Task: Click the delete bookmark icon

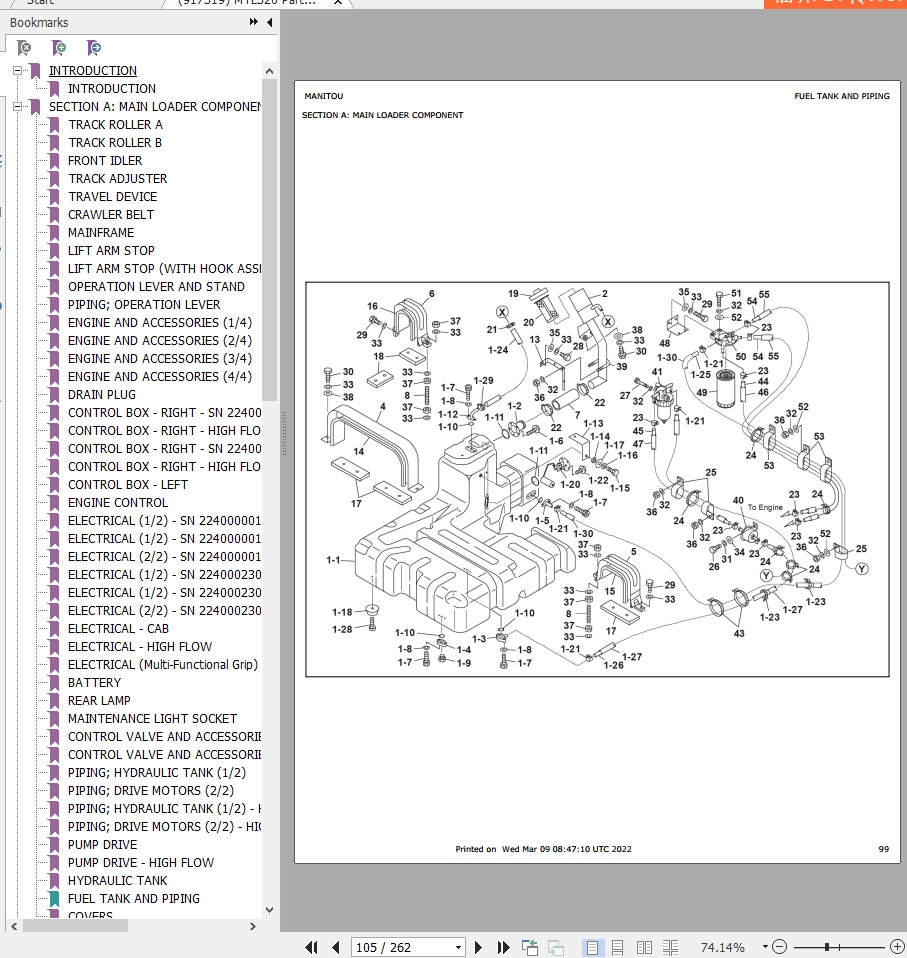Action: pos(25,47)
